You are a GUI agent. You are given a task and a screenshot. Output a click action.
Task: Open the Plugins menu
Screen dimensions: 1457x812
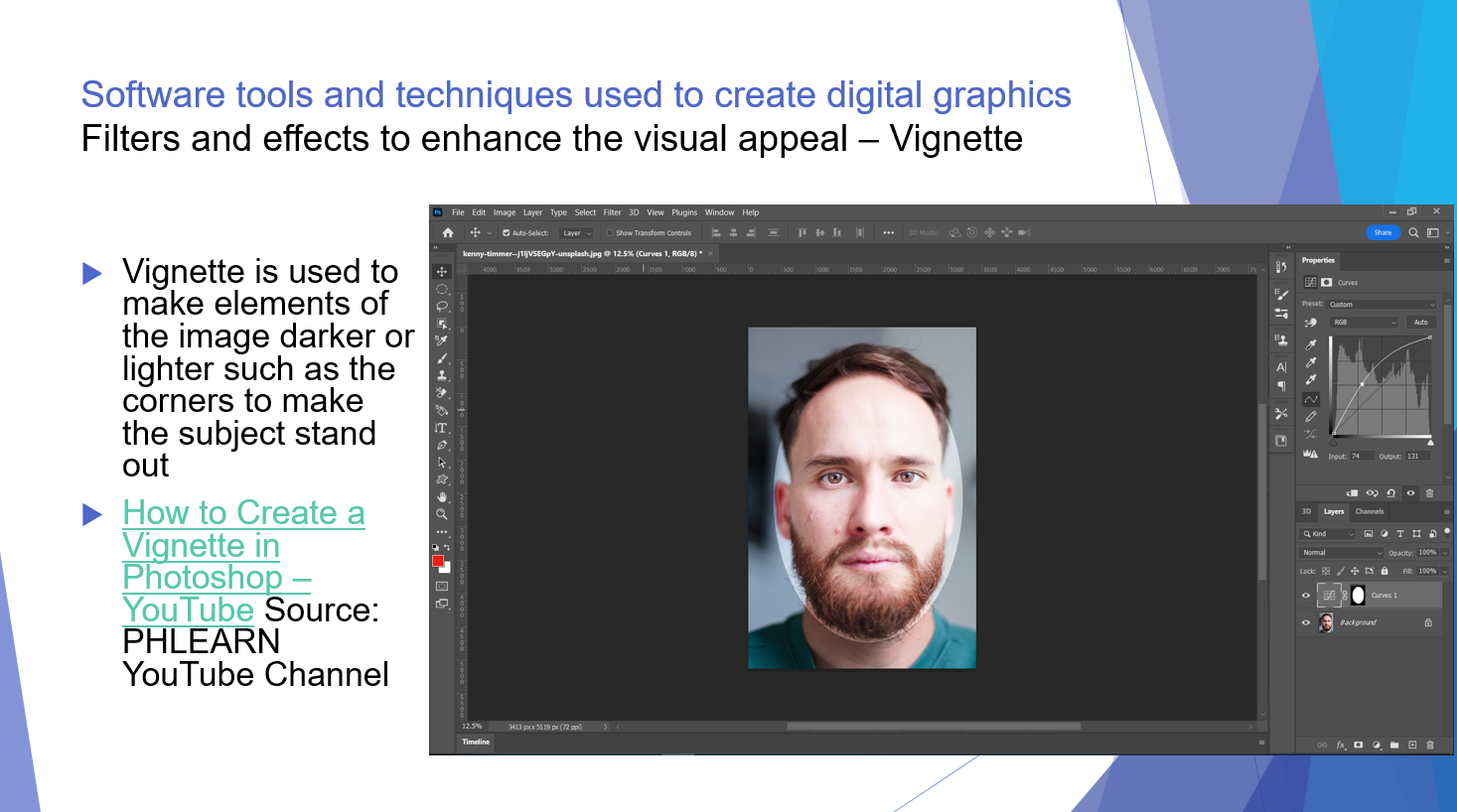coord(684,212)
